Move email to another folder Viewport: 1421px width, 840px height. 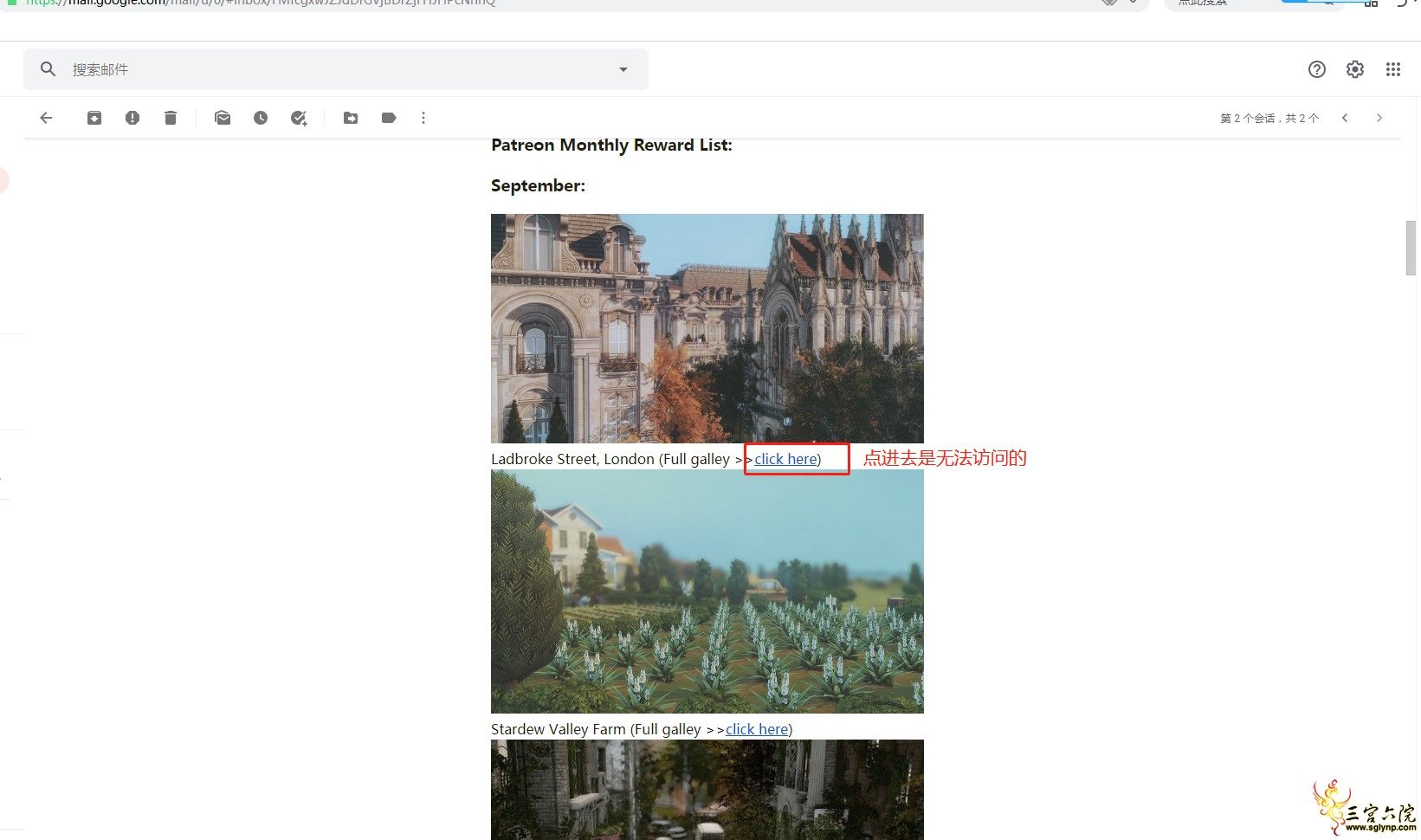click(x=351, y=118)
